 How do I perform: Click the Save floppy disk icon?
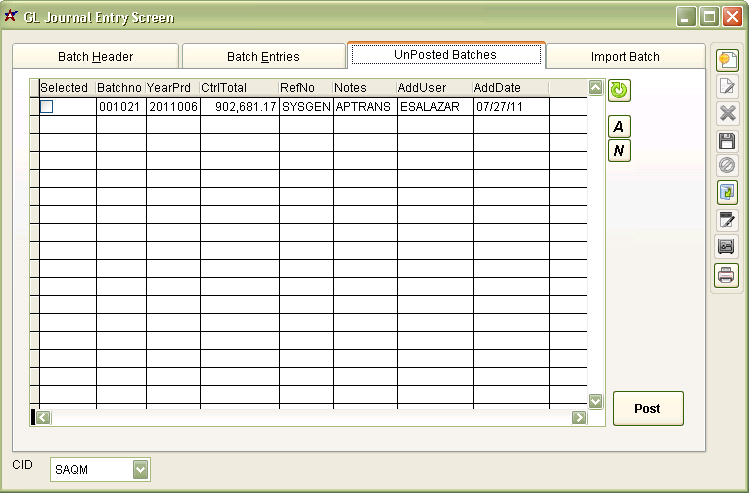727,141
